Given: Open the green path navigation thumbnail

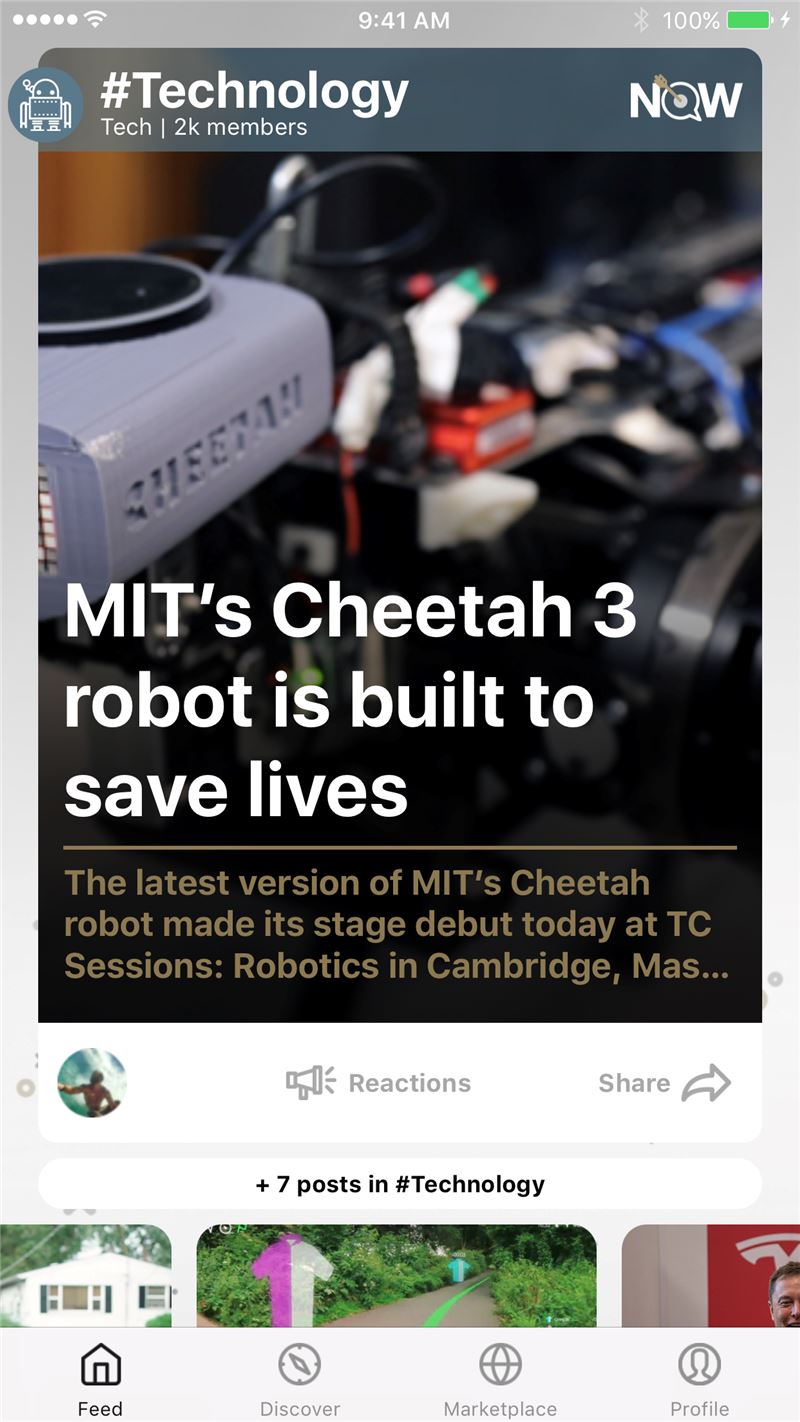Looking at the screenshot, I should click(x=396, y=1276).
